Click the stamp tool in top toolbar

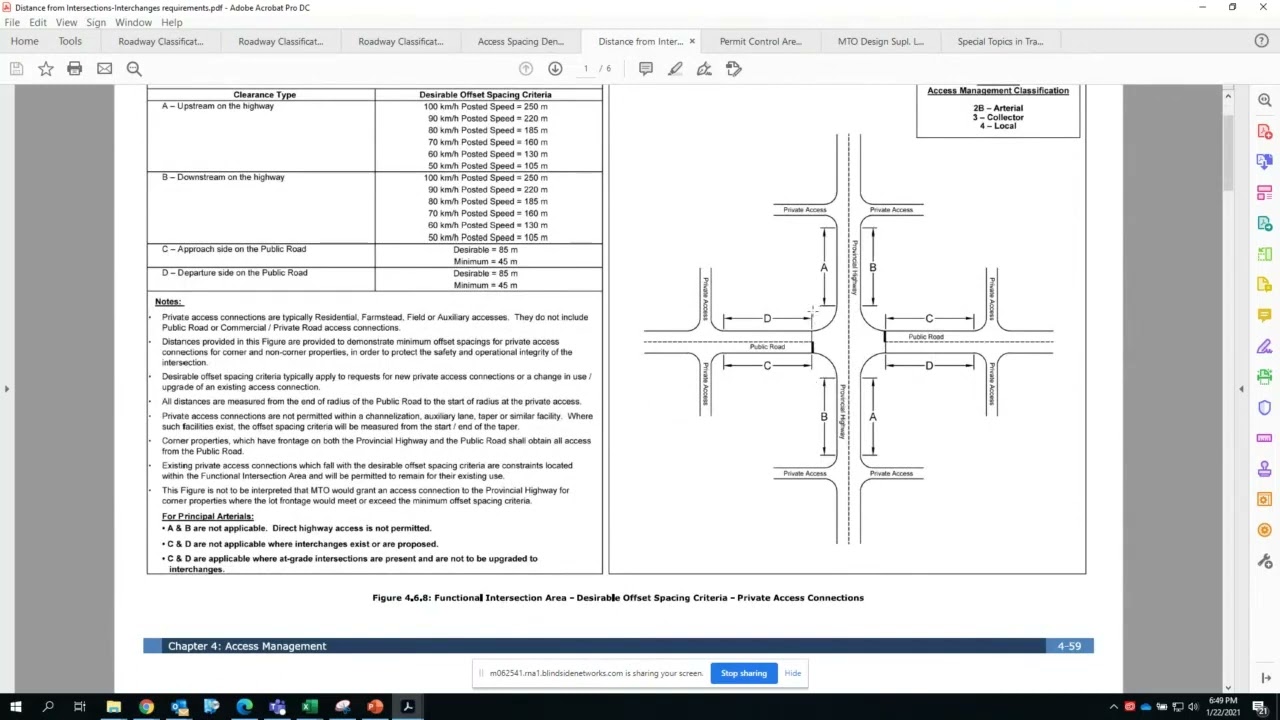(734, 69)
